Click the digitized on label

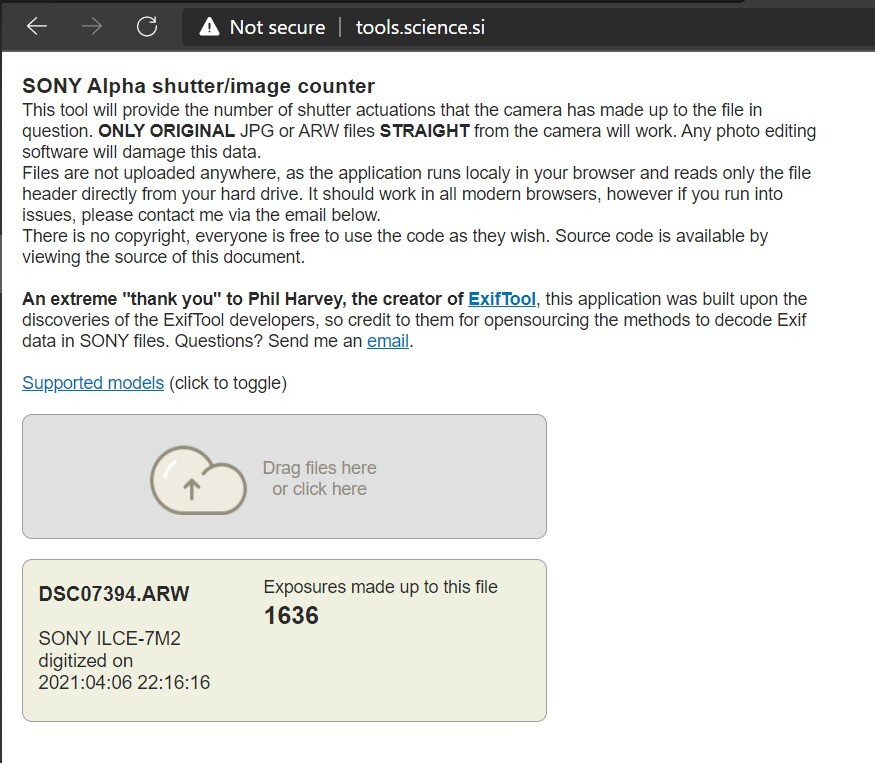click(x=86, y=661)
